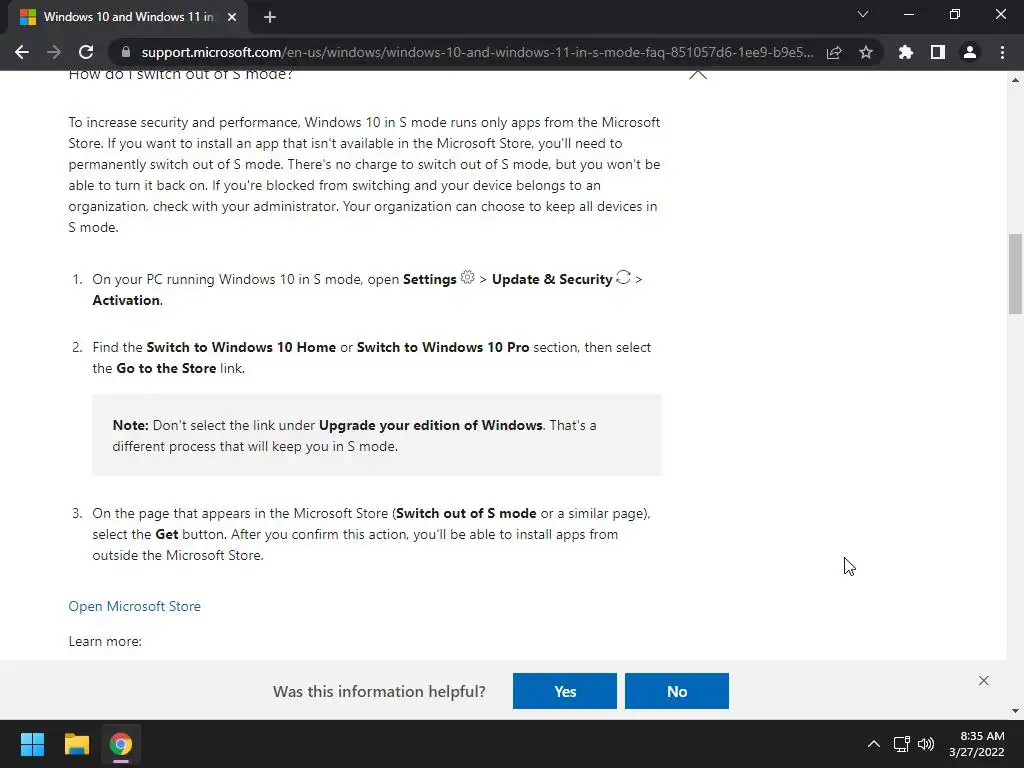Answer Yes to helpful feedback

click(x=565, y=691)
